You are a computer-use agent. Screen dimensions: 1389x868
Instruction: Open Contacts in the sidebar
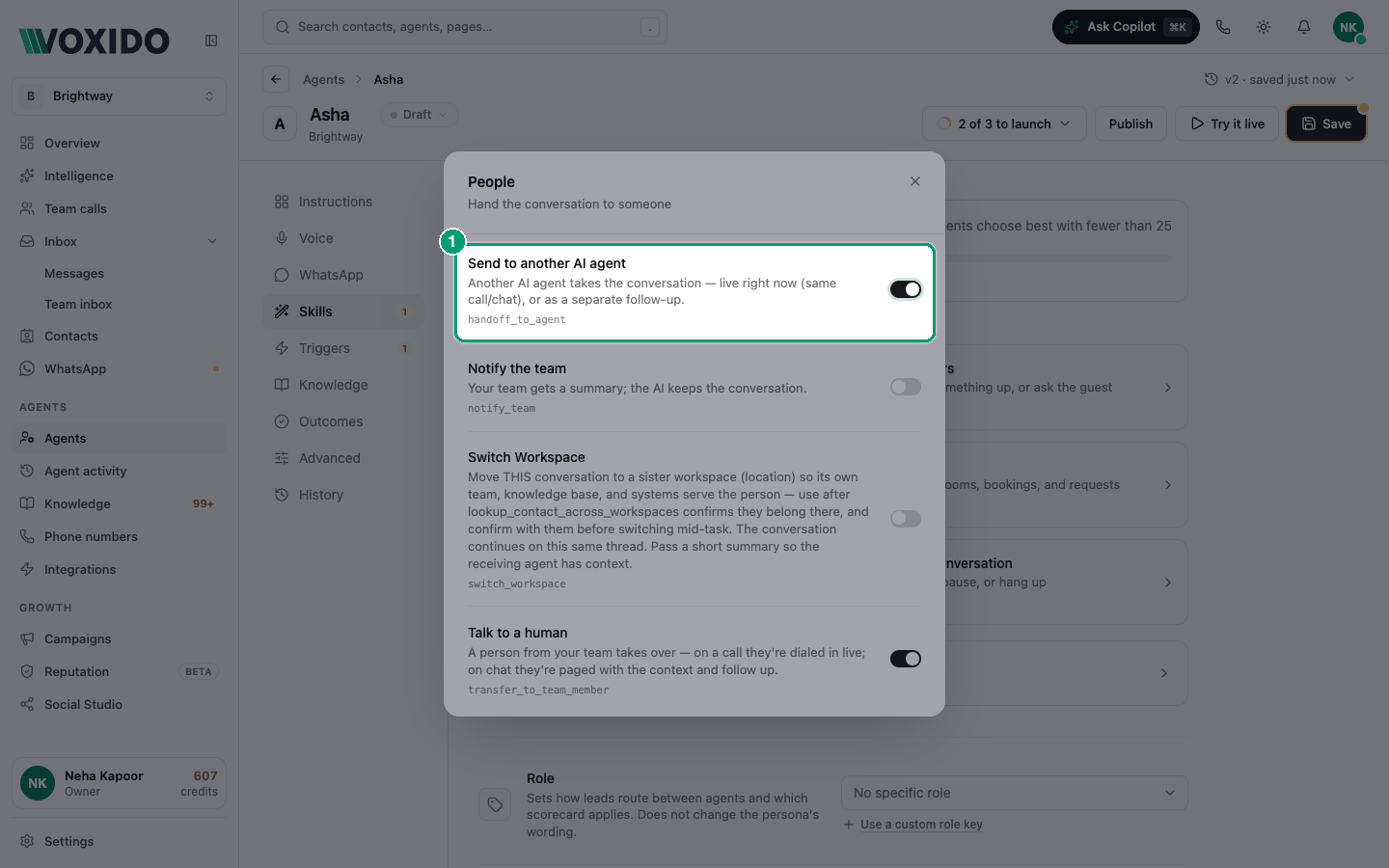pos(120,336)
